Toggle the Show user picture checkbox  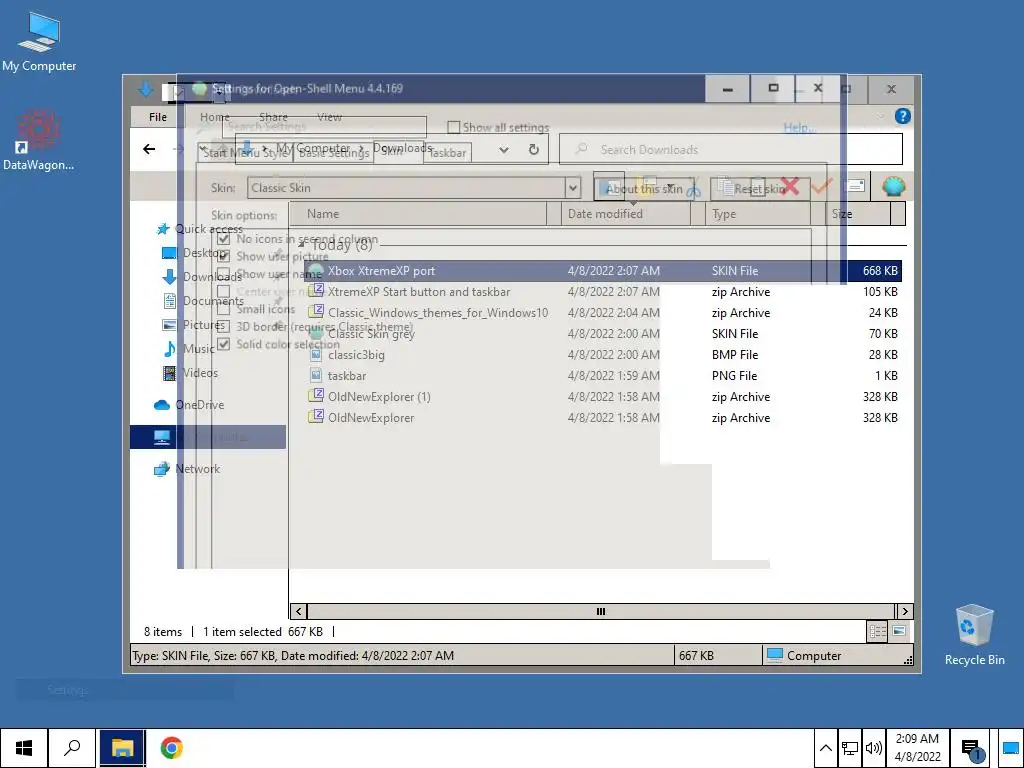point(223,256)
